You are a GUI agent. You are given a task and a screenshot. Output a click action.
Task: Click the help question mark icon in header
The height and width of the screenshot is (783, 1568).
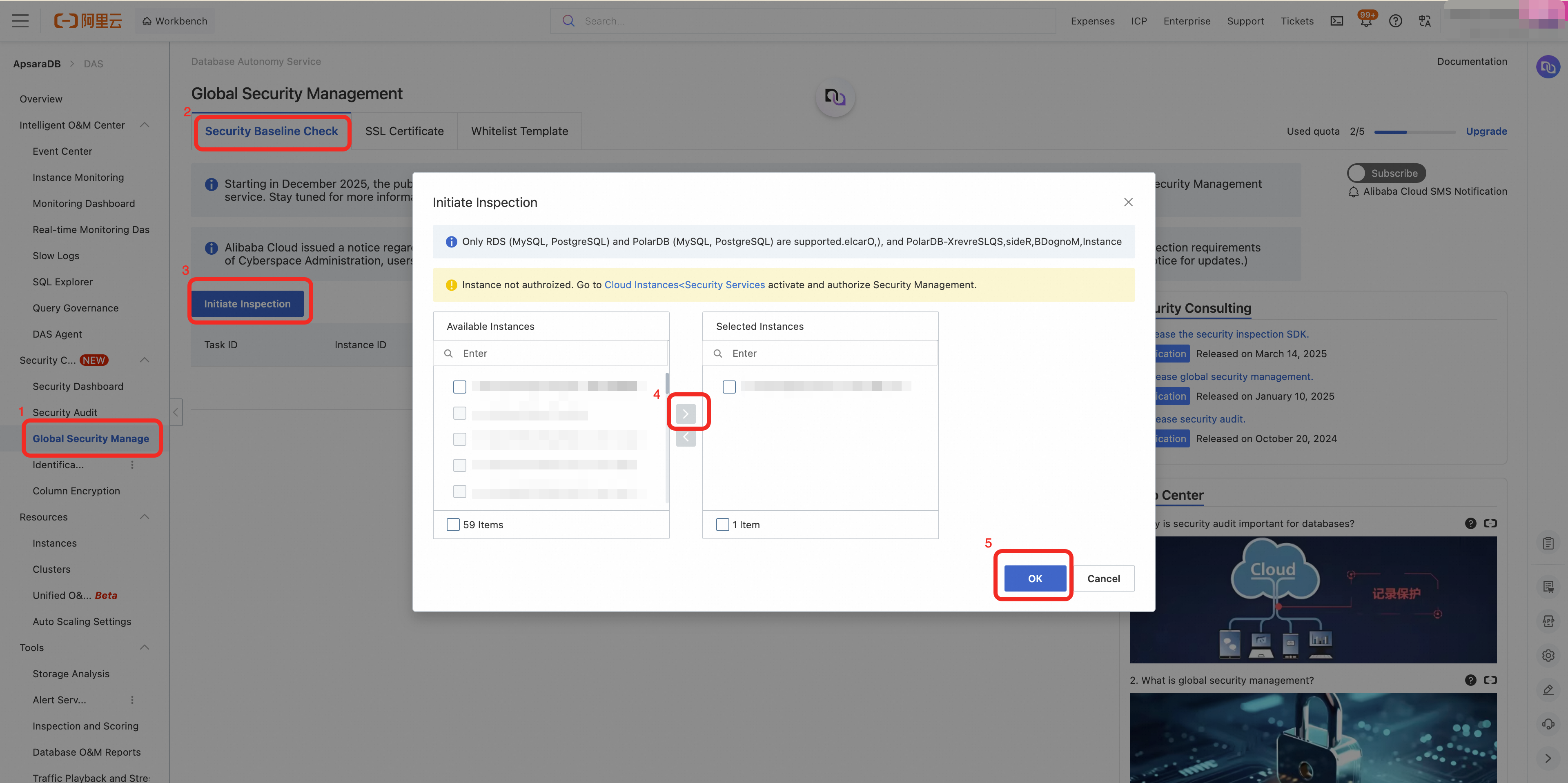[x=1395, y=21]
